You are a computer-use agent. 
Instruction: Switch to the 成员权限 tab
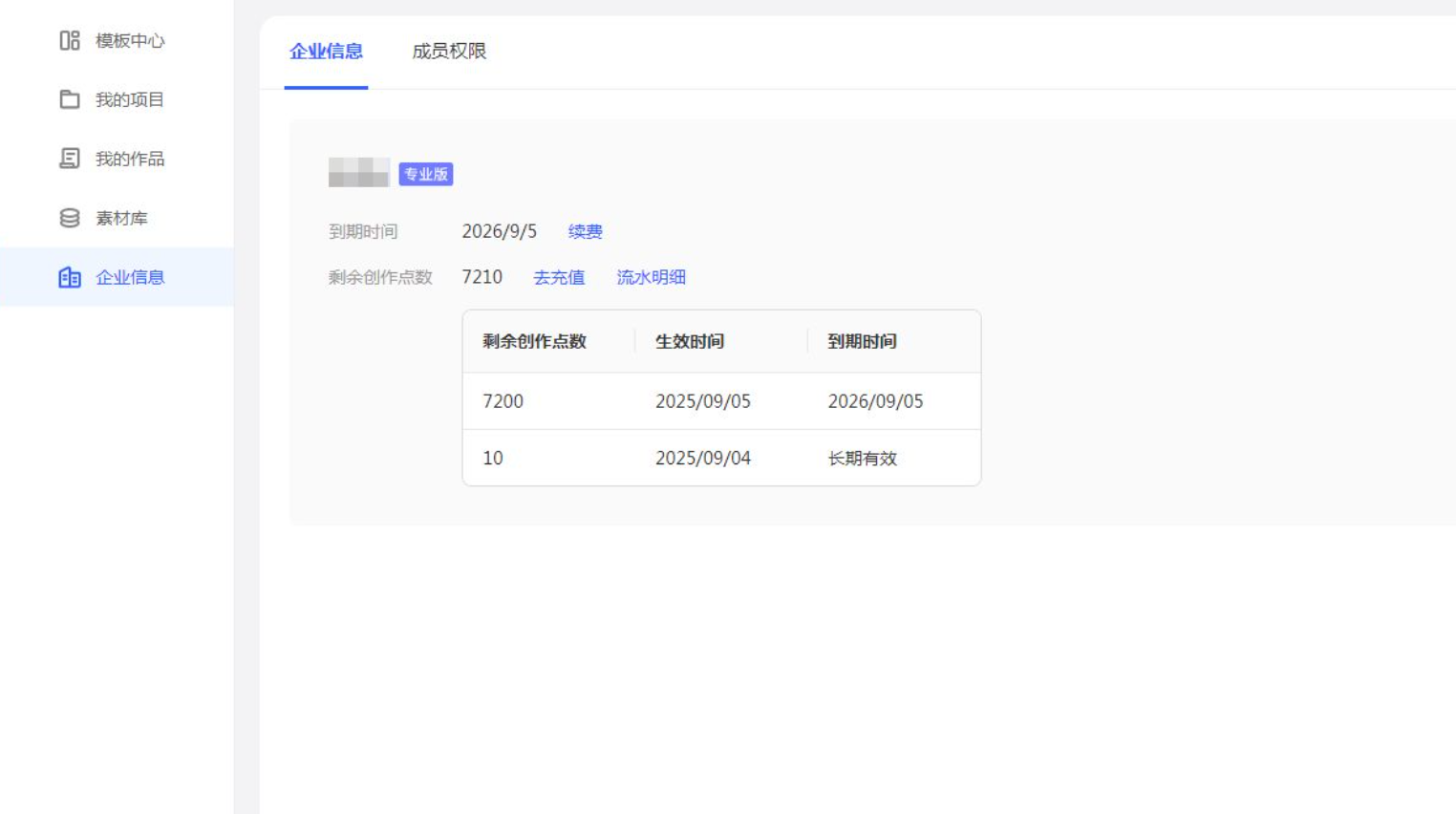(x=449, y=52)
